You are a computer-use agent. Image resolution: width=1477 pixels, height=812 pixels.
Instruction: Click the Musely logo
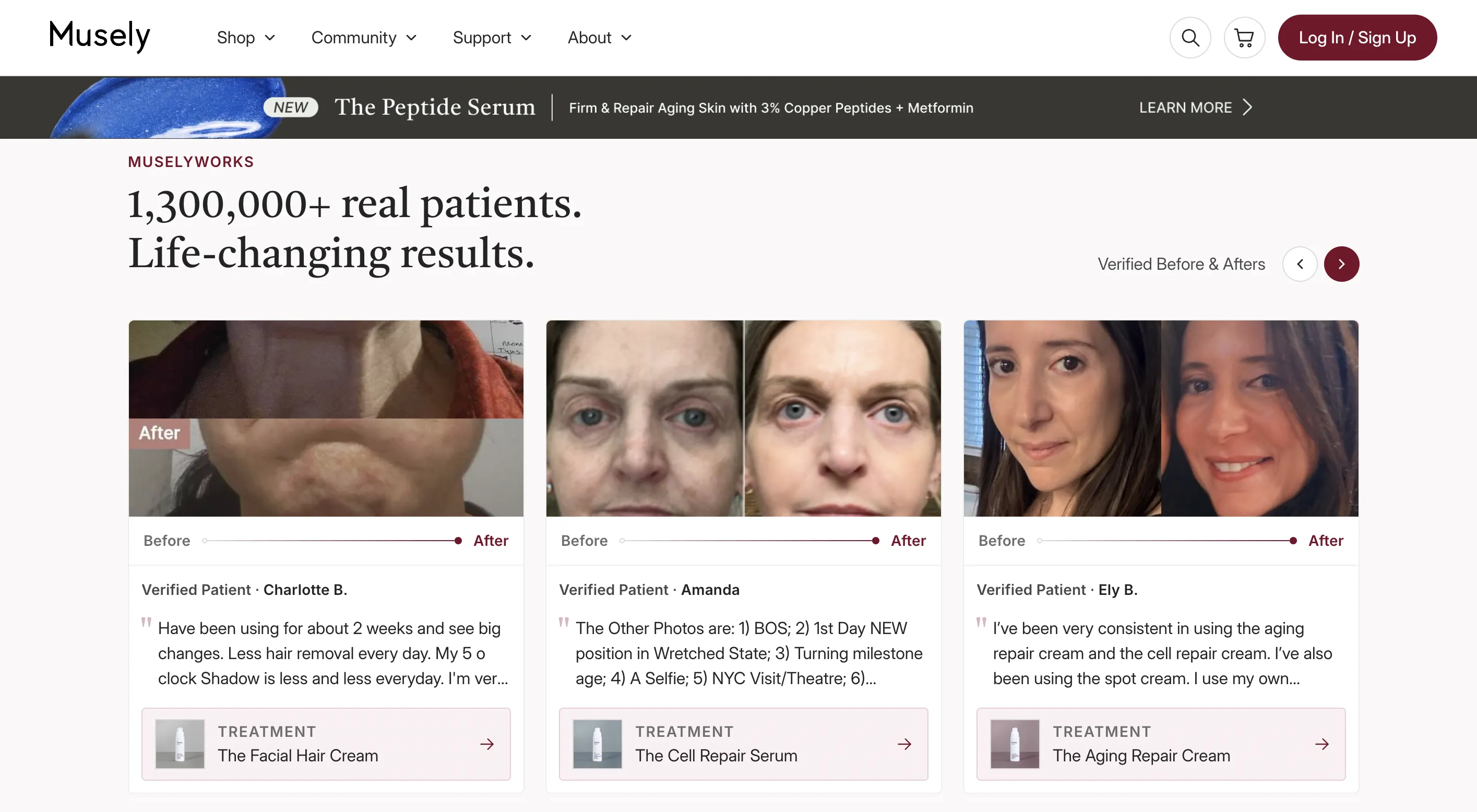(x=100, y=36)
